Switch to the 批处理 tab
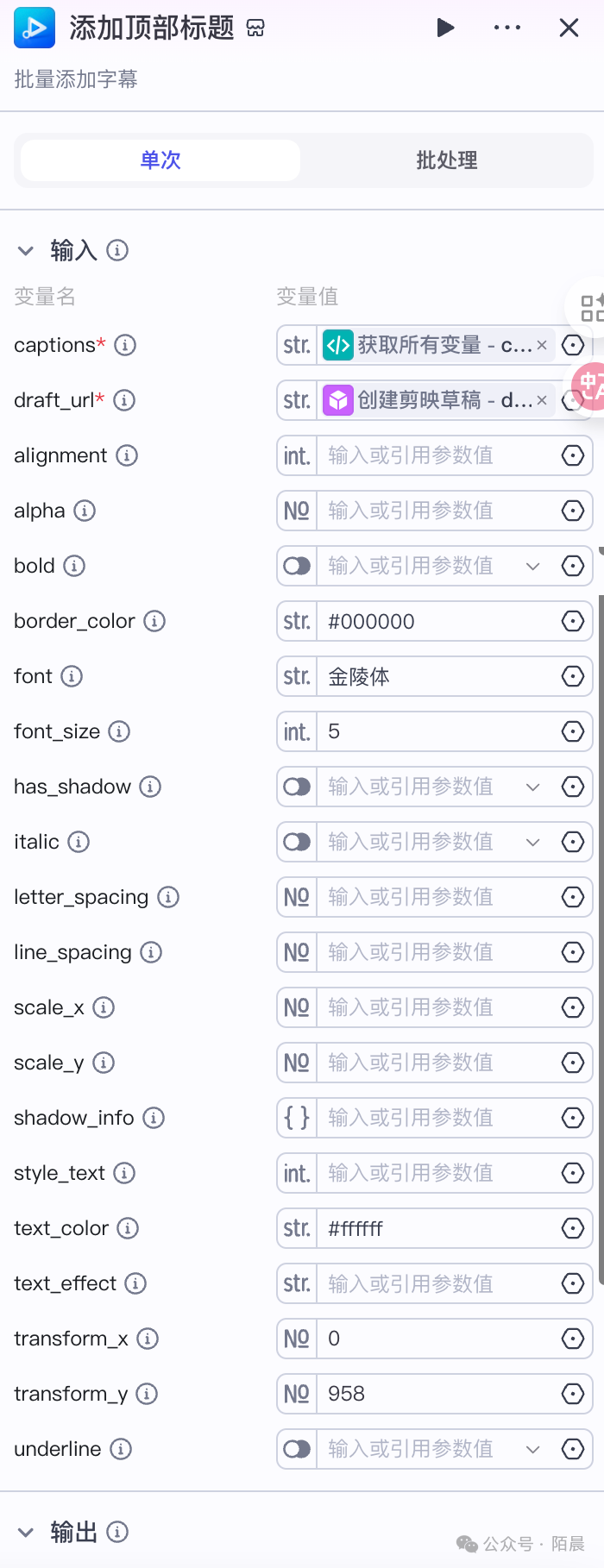This screenshot has width=604, height=1568. tap(447, 160)
